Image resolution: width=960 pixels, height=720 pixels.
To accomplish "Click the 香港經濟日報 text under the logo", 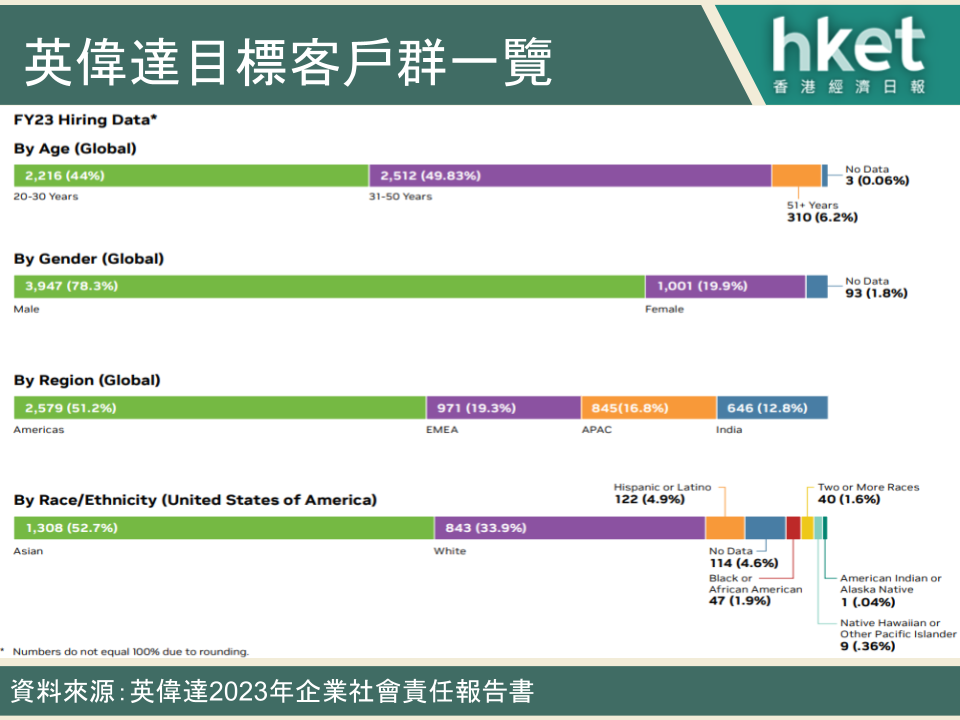I will point(849,86).
